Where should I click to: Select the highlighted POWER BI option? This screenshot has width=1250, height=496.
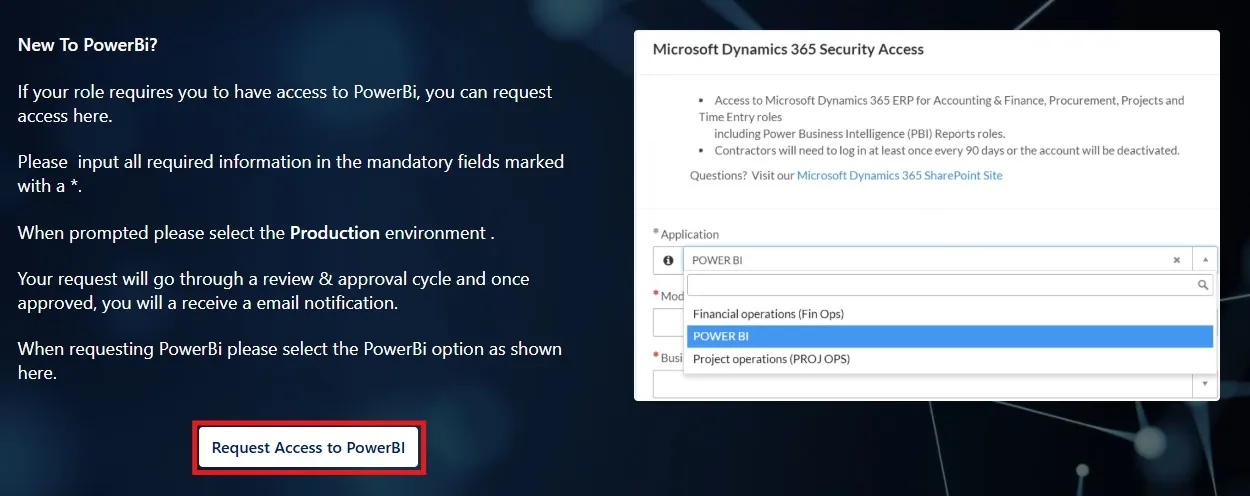pos(949,336)
